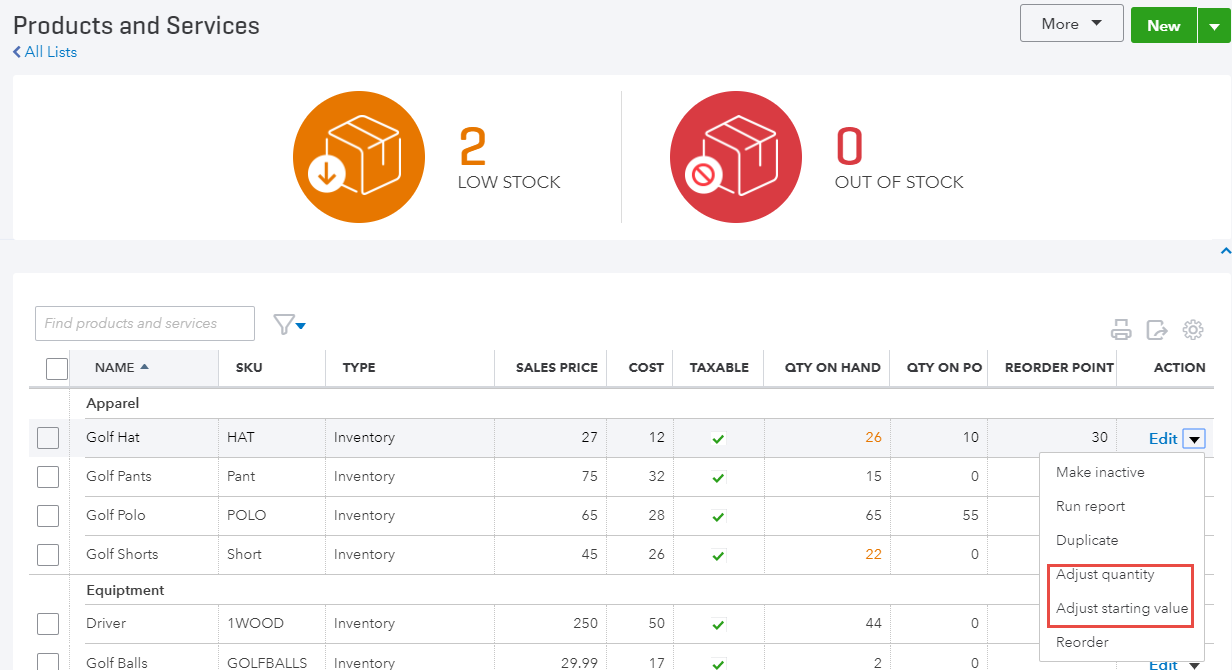Open table settings with the gear icon

point(1193,330)
